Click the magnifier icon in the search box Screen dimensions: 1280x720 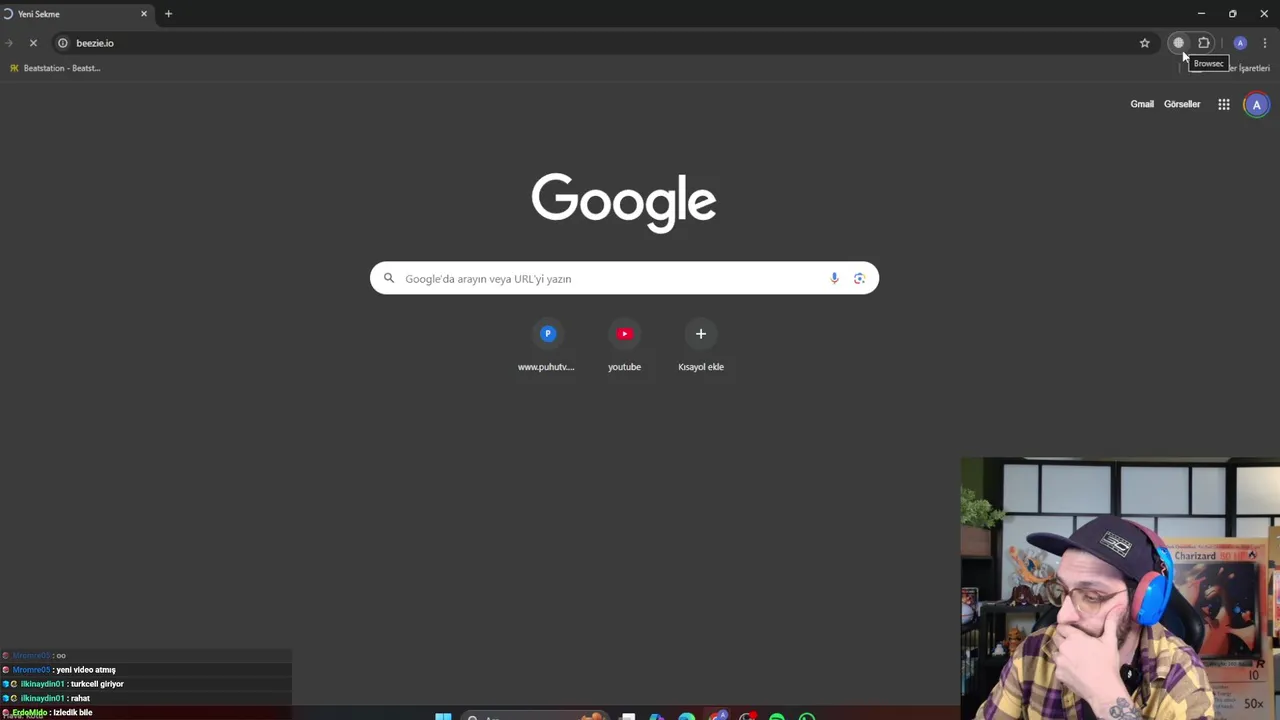[x=389, y=278]
